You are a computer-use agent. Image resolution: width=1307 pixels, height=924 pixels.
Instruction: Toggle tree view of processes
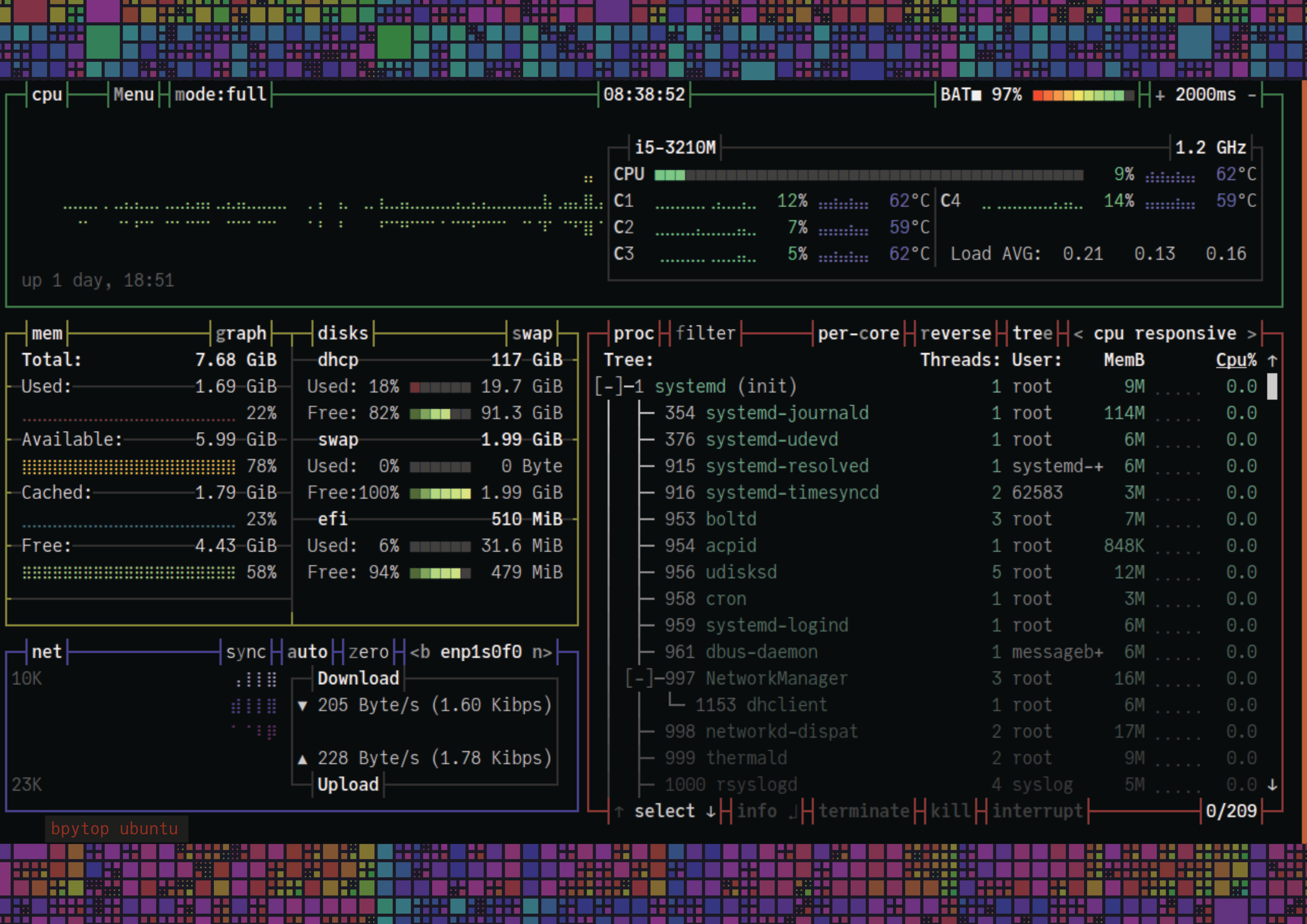(x=1032, y=333)
